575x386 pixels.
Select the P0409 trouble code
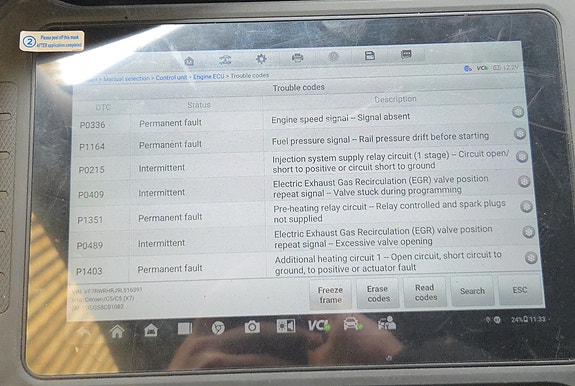point(91,195)
